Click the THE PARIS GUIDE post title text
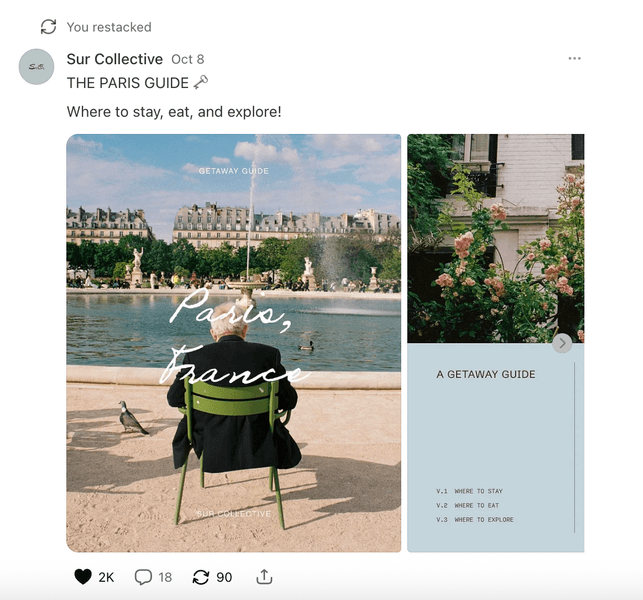 [128, 83]
